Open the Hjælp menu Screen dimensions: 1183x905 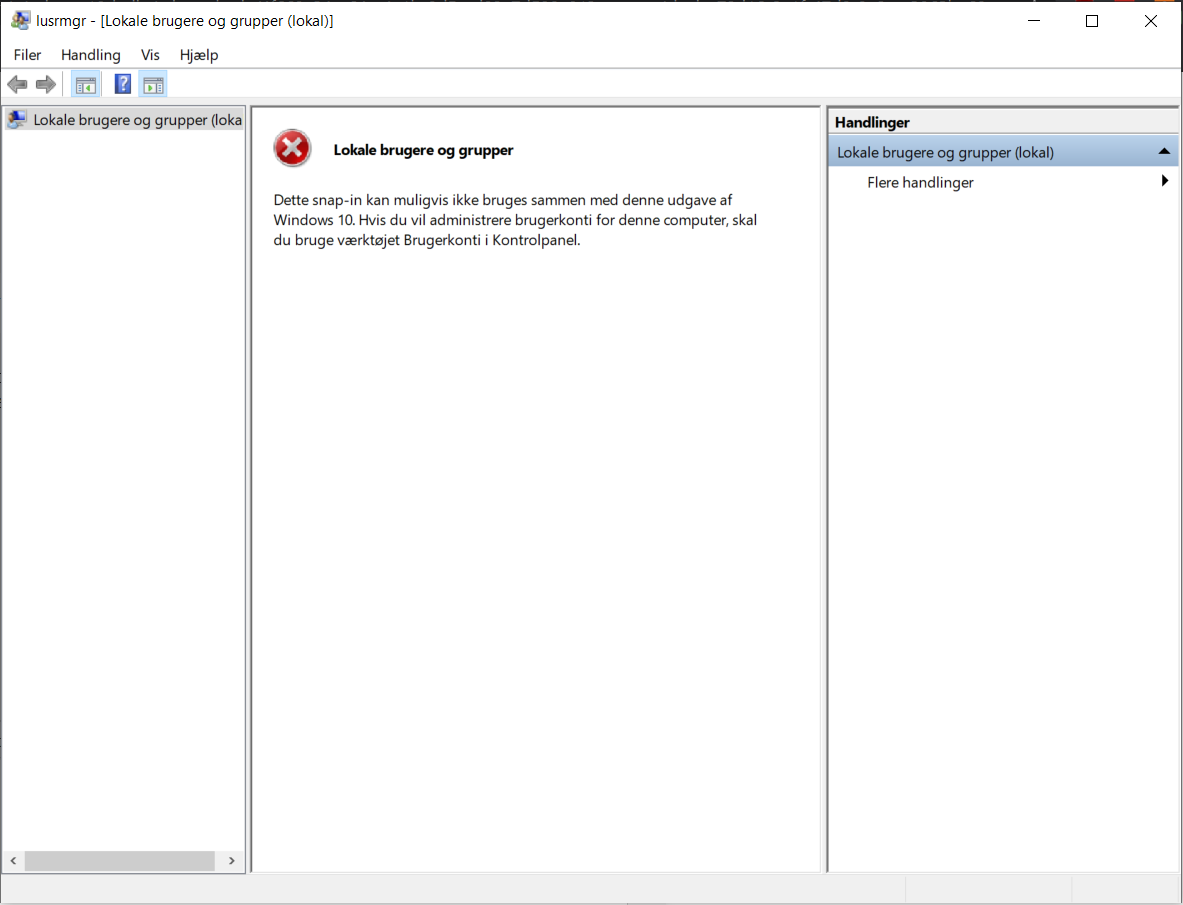coord(199,55)
